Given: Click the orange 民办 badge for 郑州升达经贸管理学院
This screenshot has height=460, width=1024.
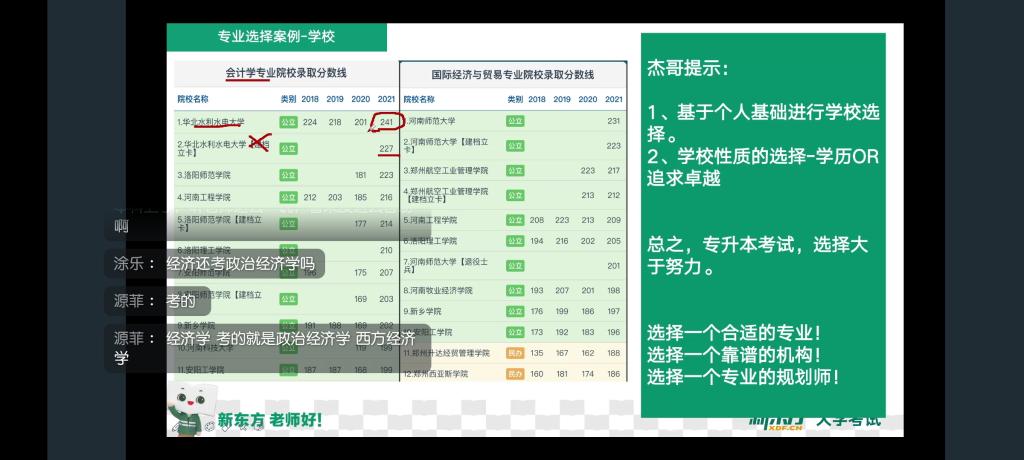Looking at the screenshot, I should [x=515, y=353].
